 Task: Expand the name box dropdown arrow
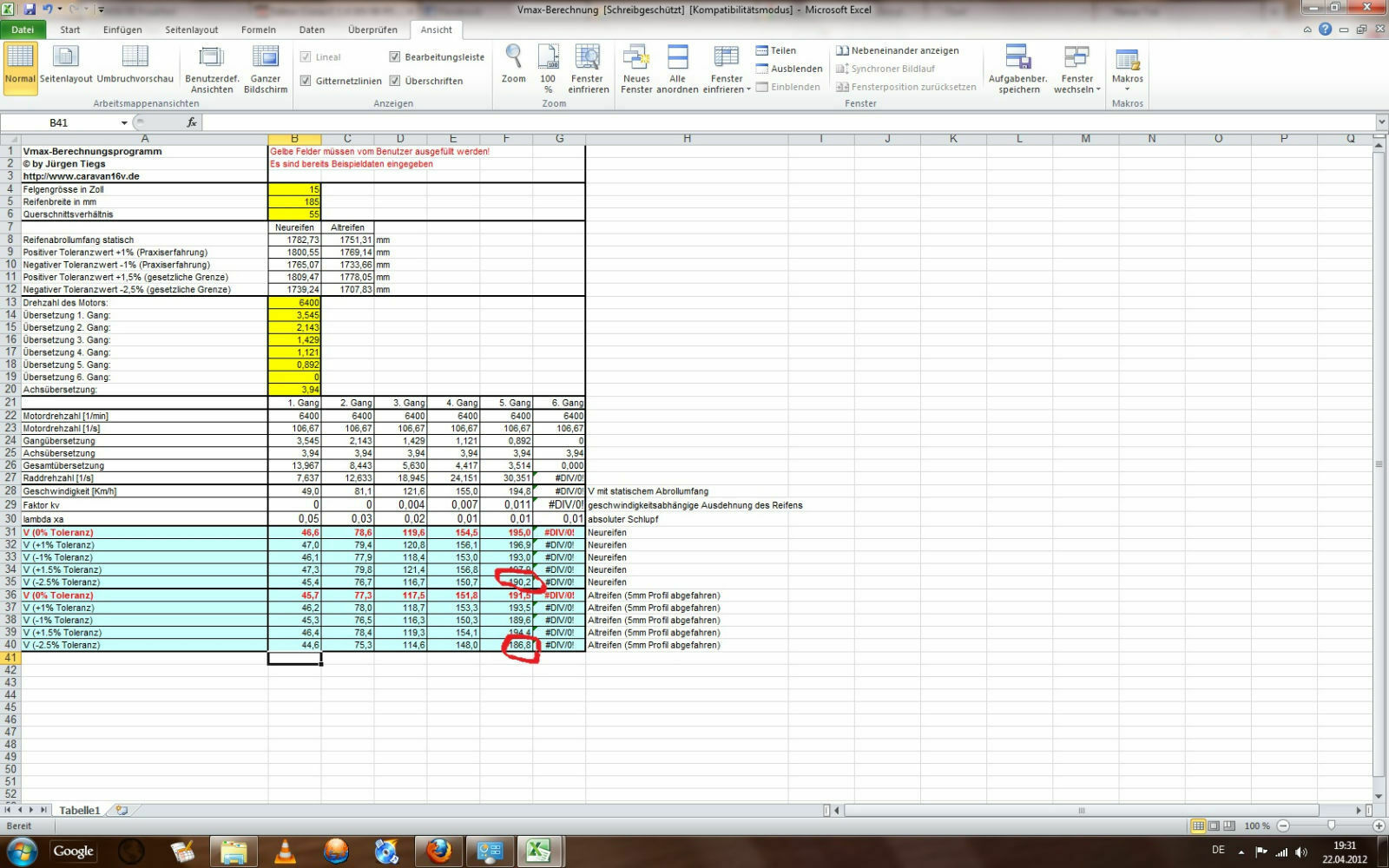point(124,123)
